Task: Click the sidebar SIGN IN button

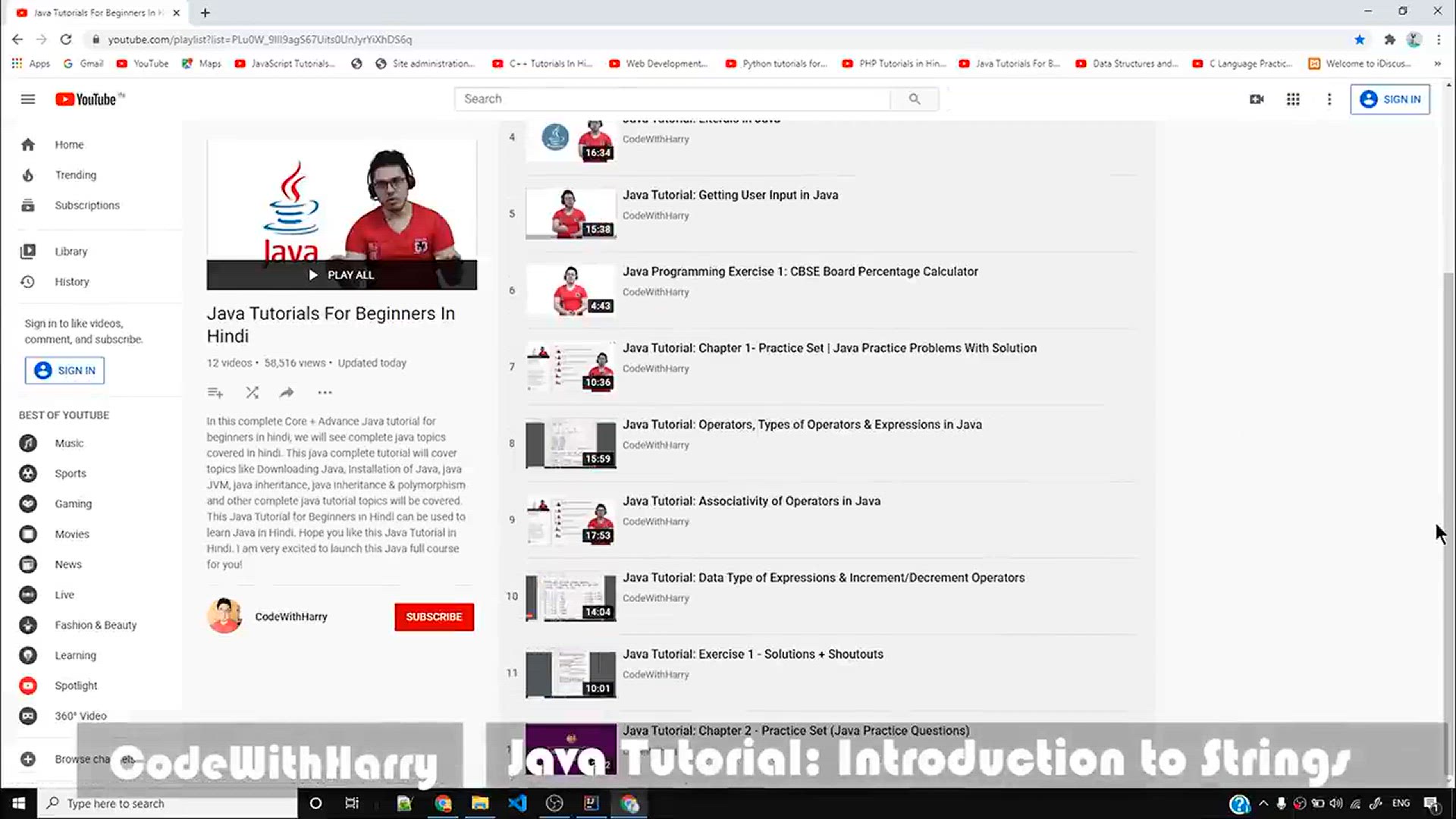Action: coord(64,371)
